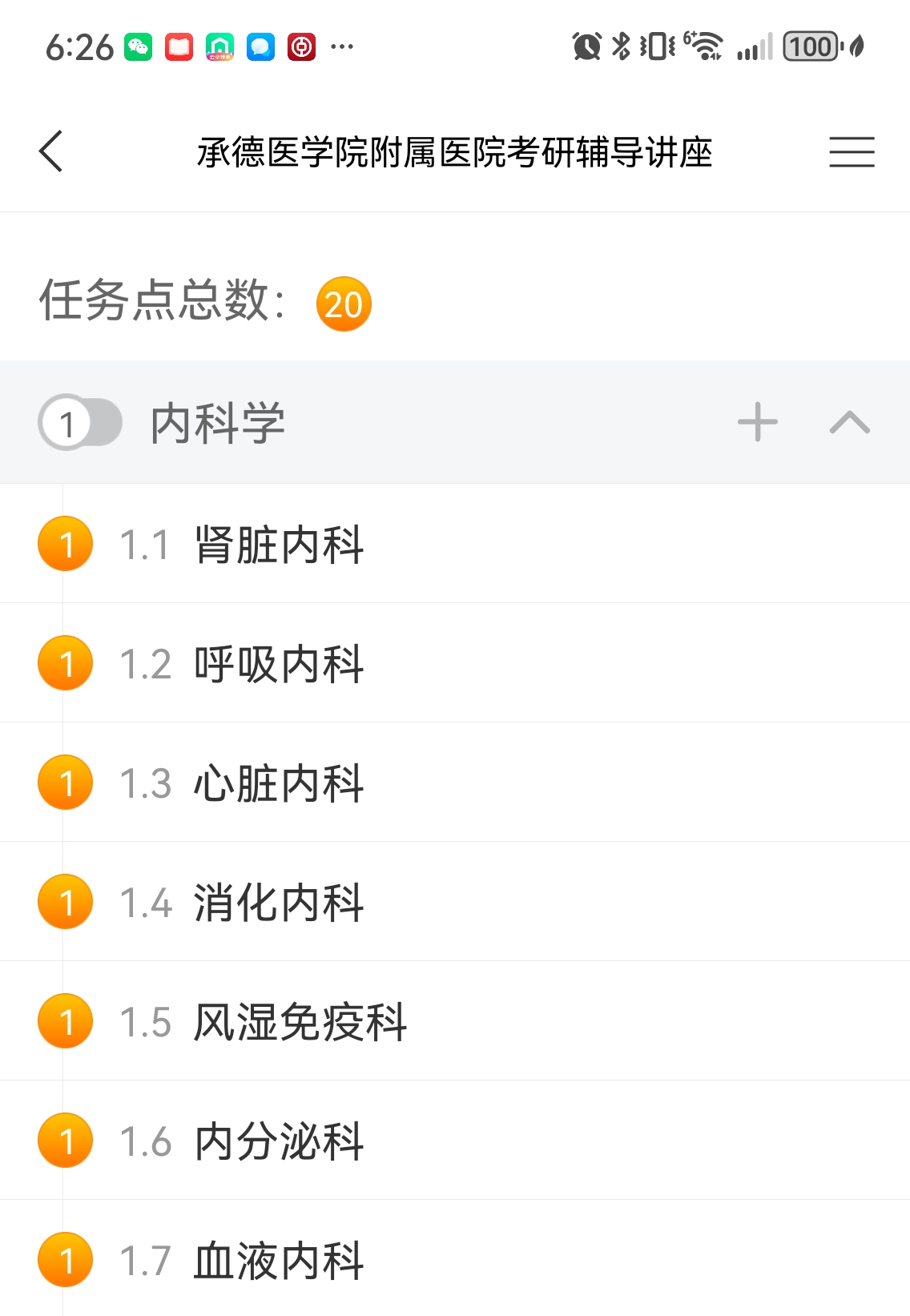Select section 1.3 心脏内科
Screen dimensions: 910x1316
[x=279, y=784]
